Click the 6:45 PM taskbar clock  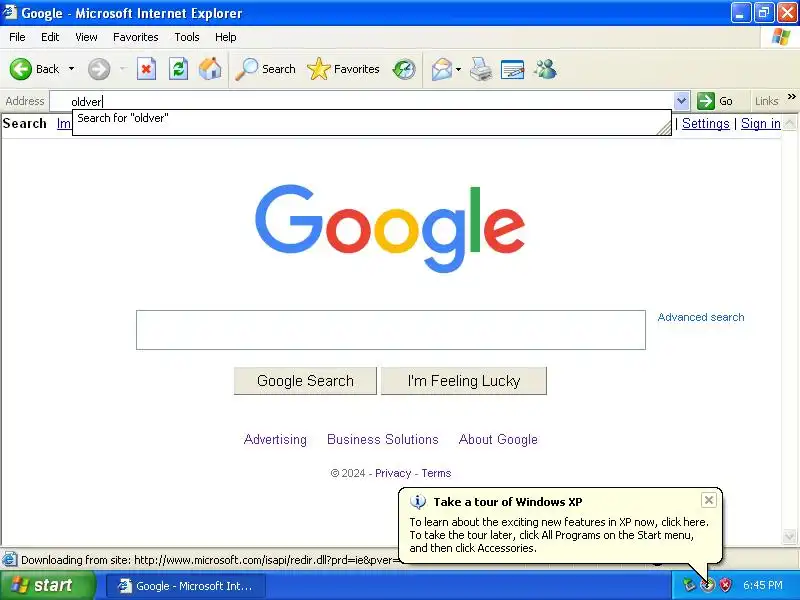(763, 585)
